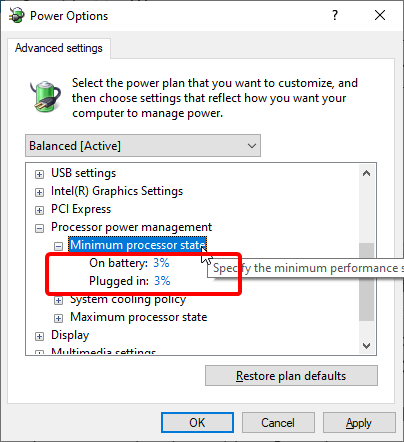Click the question mark help button
The image size is (404, 442).
coord(335,15)
